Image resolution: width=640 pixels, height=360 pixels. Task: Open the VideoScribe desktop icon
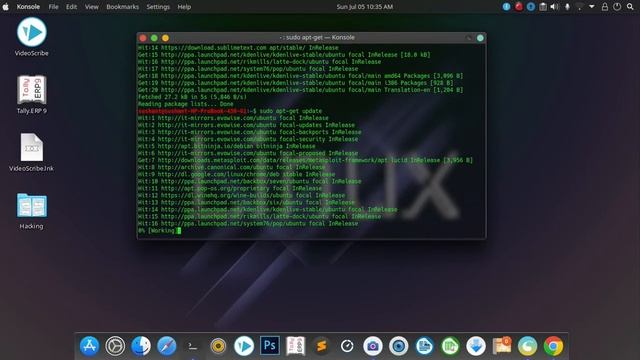31,37
